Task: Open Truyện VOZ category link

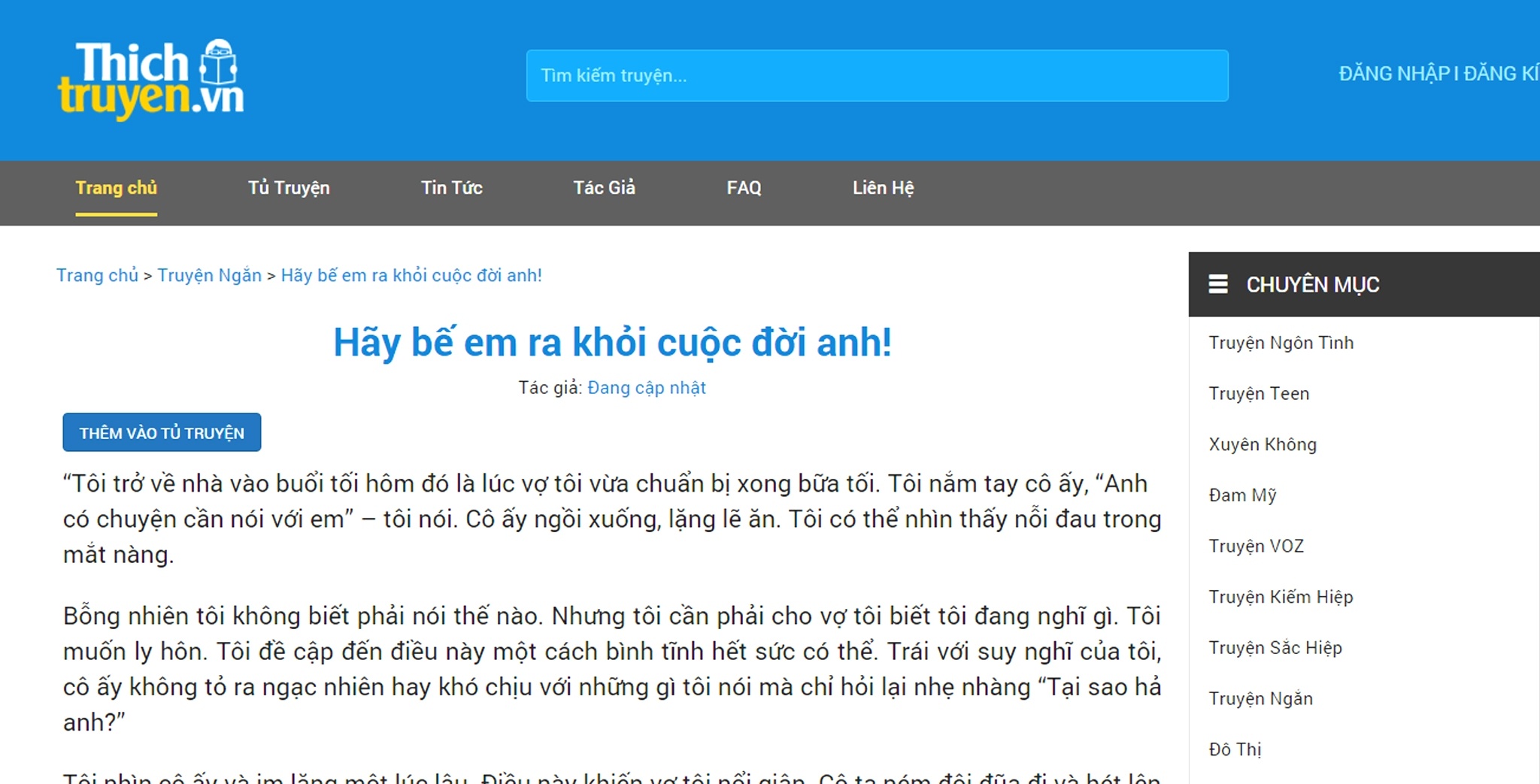Action: pyautogui.click(x=1256, y=546)
